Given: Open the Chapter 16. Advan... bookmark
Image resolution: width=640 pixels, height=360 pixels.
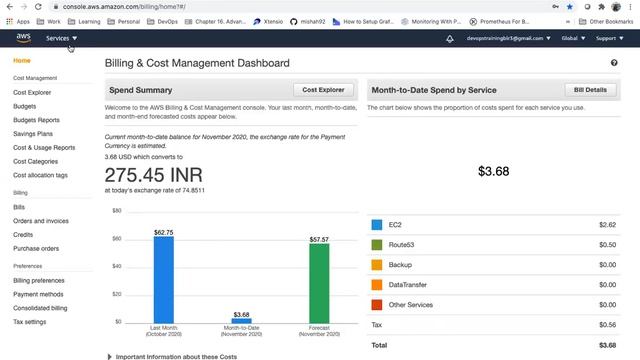Looking at the screenshot, I should click(216, 22).
